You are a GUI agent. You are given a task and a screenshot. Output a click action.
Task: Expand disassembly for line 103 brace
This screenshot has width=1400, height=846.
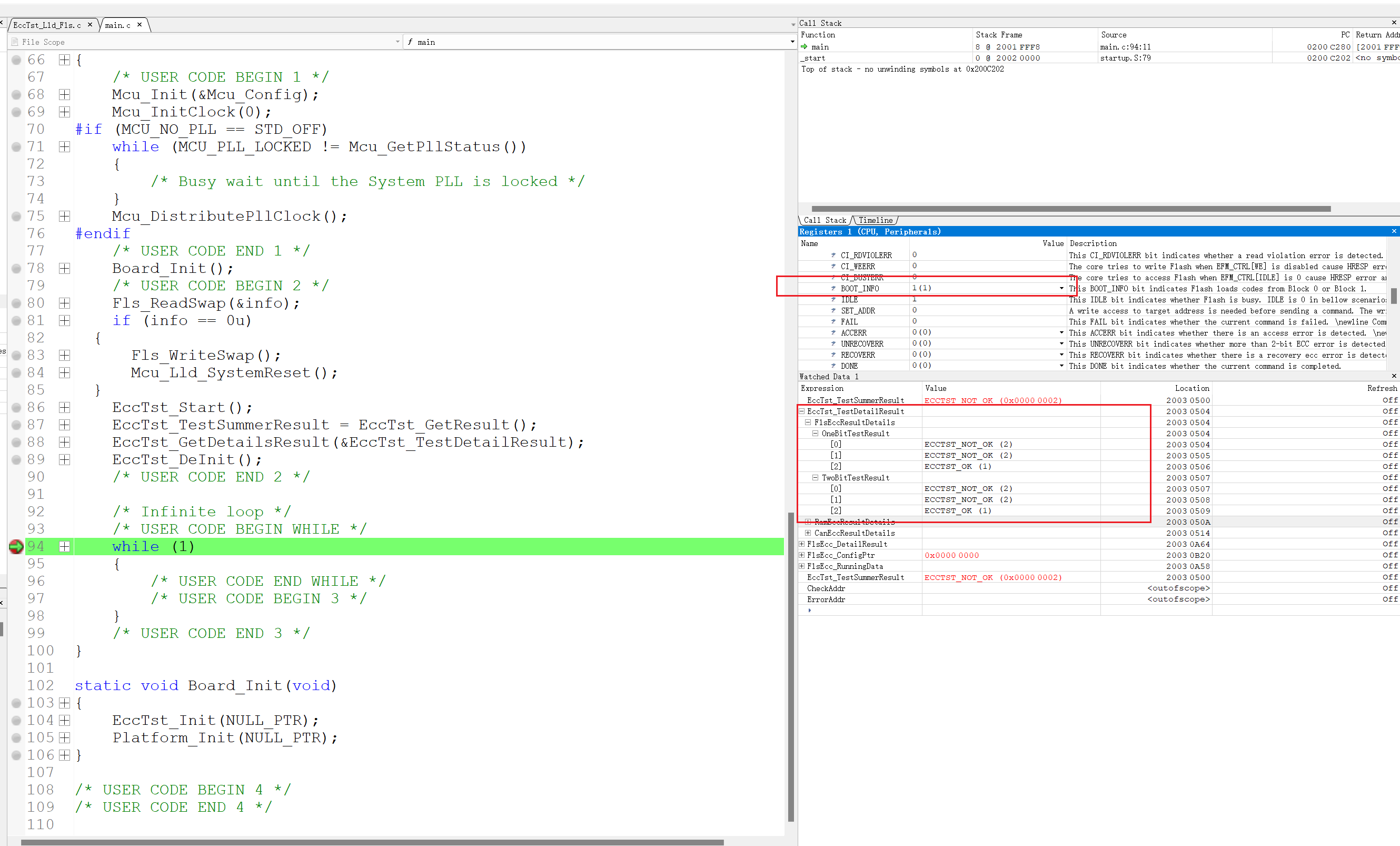[65, 703]
